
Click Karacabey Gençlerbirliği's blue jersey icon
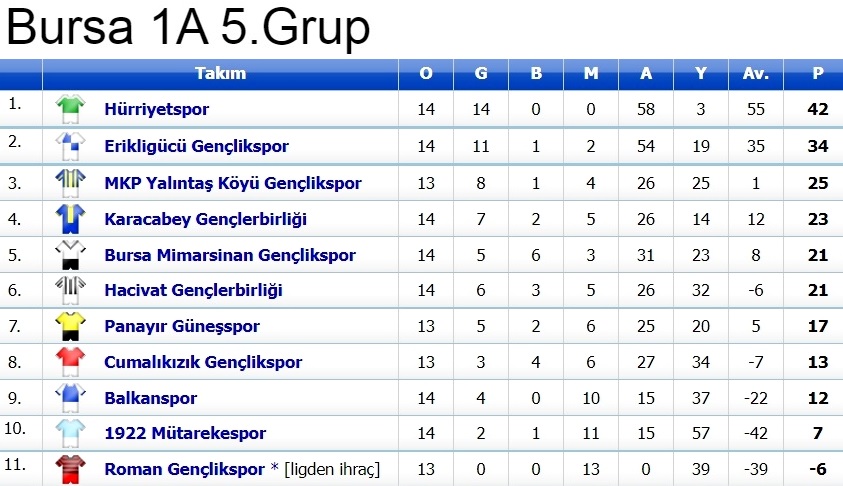(x=70, y=219)
